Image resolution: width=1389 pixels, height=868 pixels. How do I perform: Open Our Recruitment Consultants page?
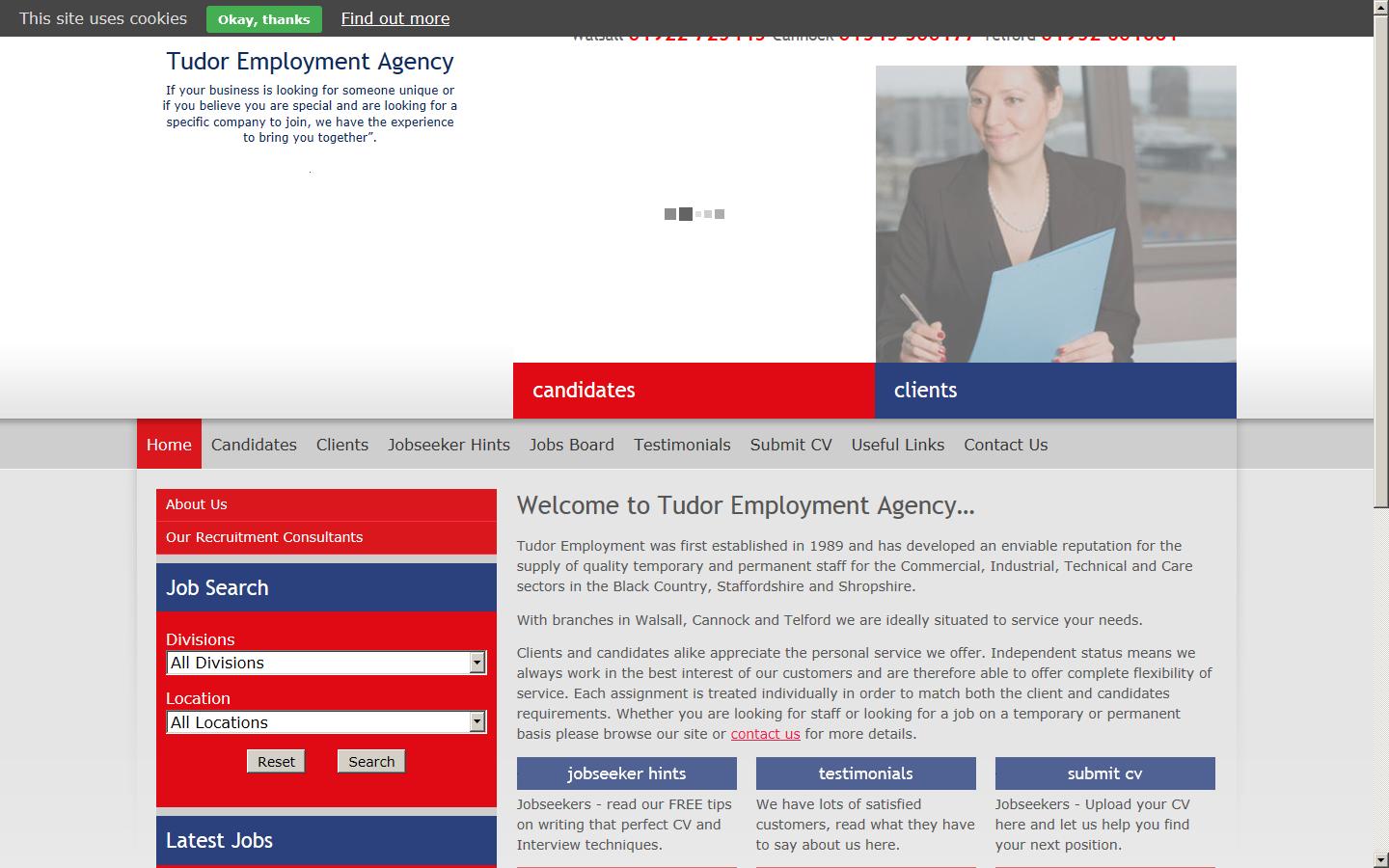264,537
